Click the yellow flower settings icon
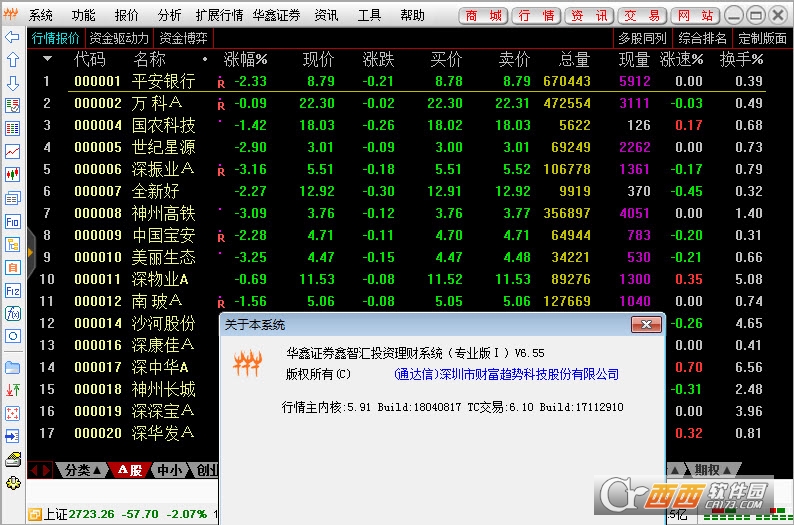Viewport: 794px width, 525px height. pos(13,483)
